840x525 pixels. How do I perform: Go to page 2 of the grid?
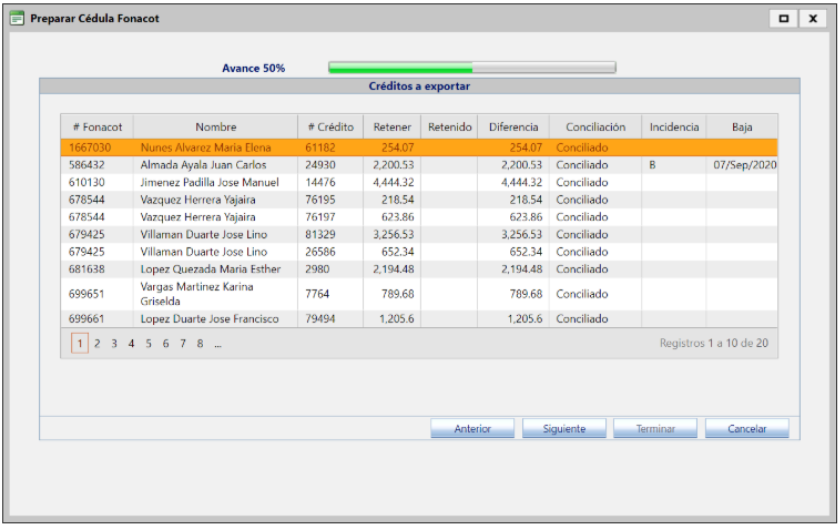97,343
